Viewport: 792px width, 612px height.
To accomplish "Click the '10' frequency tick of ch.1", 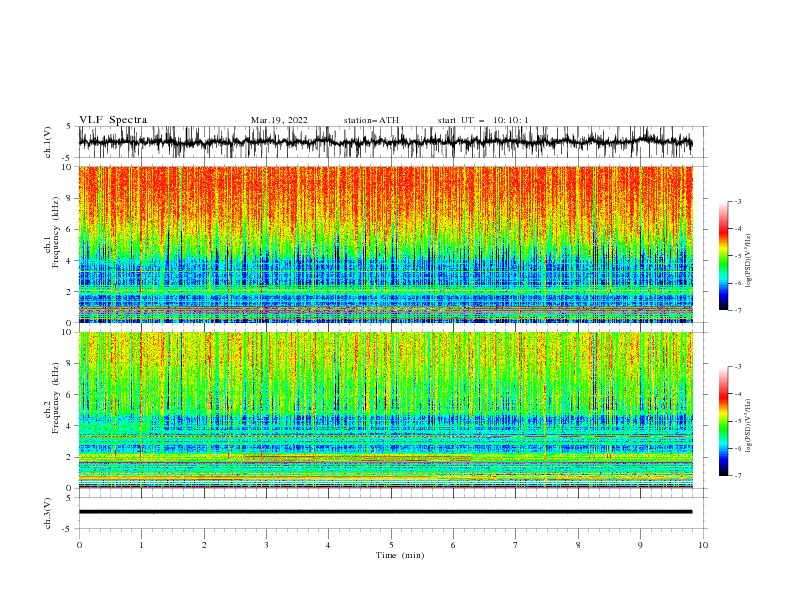I will pyautogui.click(x=68, y=167).
